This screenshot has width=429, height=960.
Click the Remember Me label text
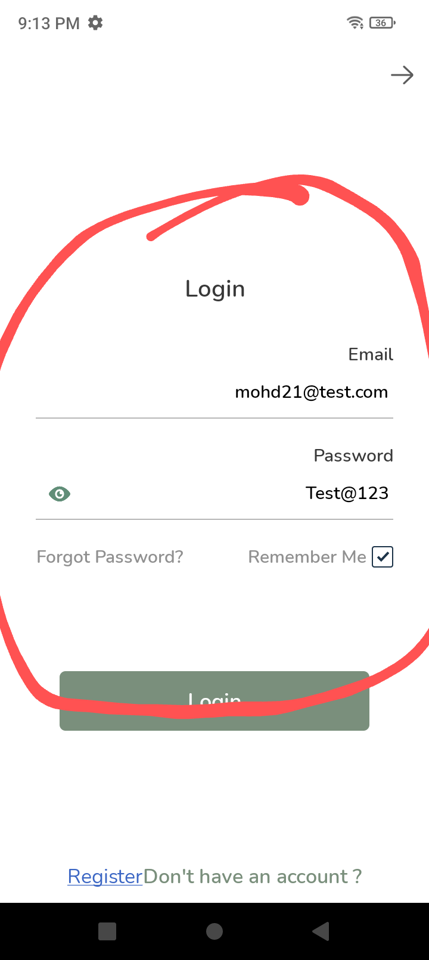pos(307,557)
